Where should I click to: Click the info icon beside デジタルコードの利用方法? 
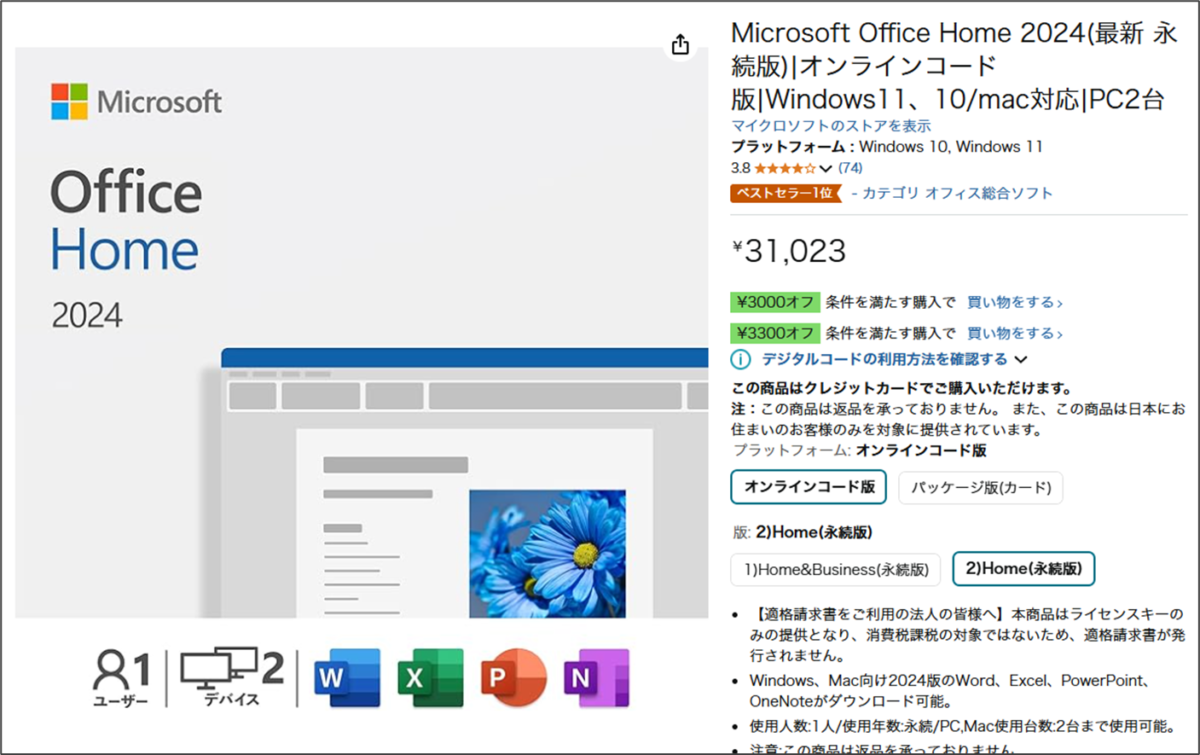point(739,359)
